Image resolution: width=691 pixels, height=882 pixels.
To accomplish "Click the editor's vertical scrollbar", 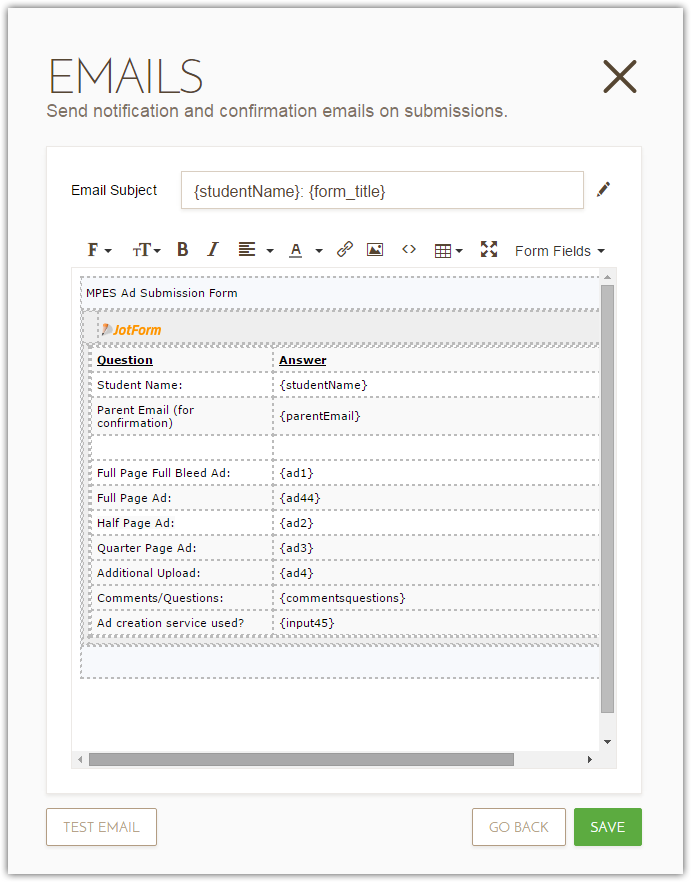I will (607, 500).
